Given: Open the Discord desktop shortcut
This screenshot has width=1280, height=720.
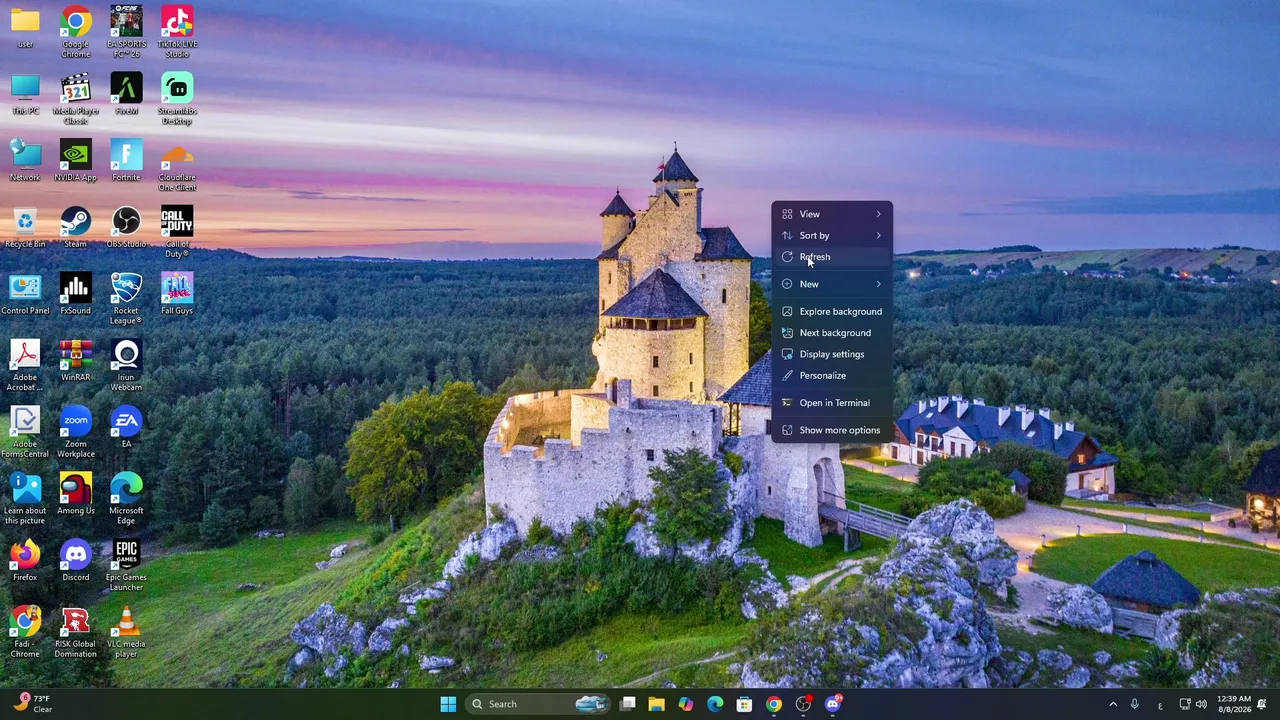Looking at the screenshot, I should pos(75,560).
